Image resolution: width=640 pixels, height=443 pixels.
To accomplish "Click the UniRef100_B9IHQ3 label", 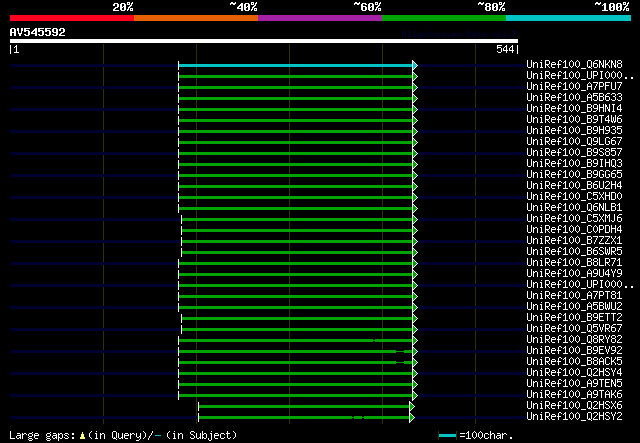I will click(x=574, y=164).
